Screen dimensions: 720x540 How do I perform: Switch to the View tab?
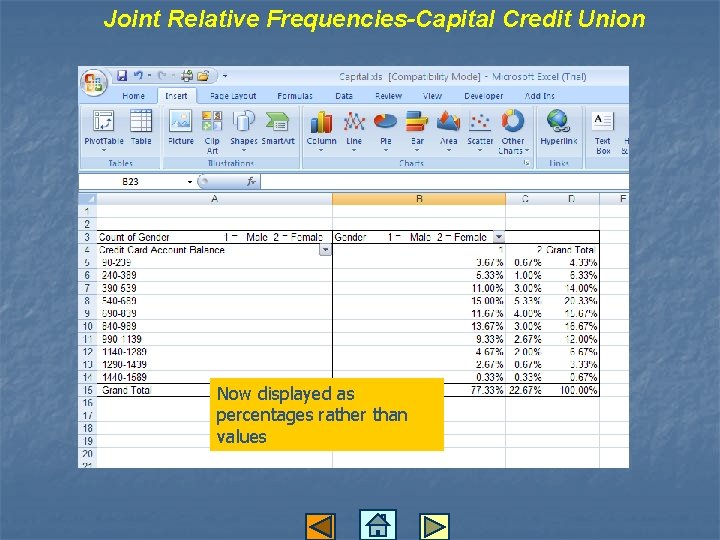pyautogui.click(x=432, y=96)
